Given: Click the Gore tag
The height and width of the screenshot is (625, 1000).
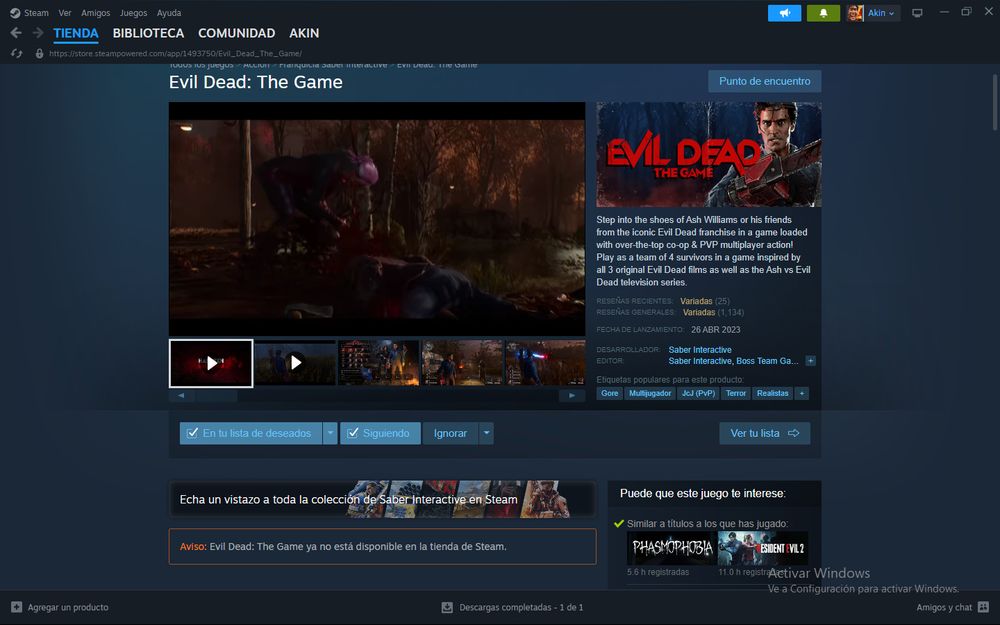Looking at the screenshot, I should pyautogui.click(x=610, y=393).
